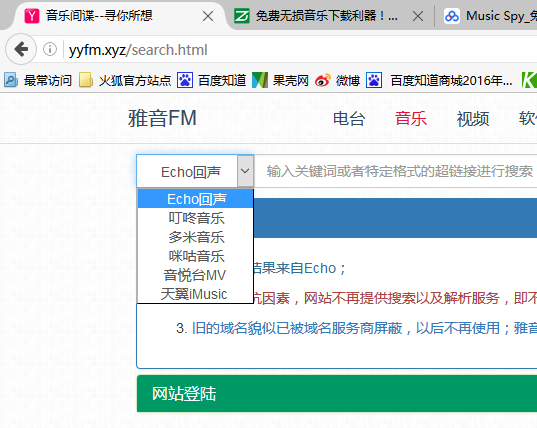Viewport: 537px width, 428px height.
Task: Close the 音乐间谍--寻你所想 tab
Action: [x=208, y=16]
